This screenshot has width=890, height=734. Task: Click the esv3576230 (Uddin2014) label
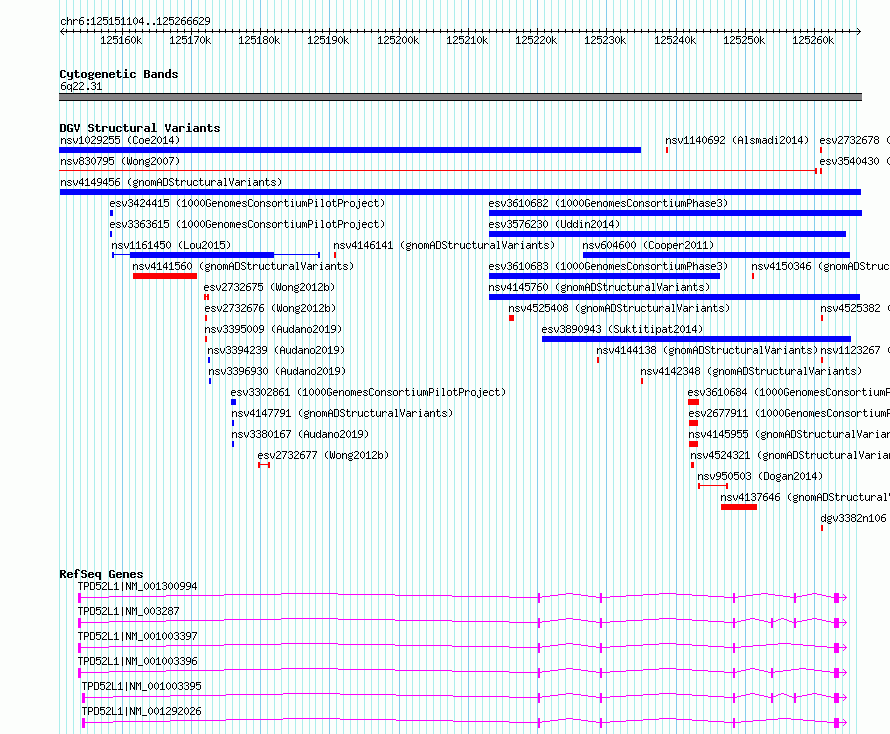[554, 224]
